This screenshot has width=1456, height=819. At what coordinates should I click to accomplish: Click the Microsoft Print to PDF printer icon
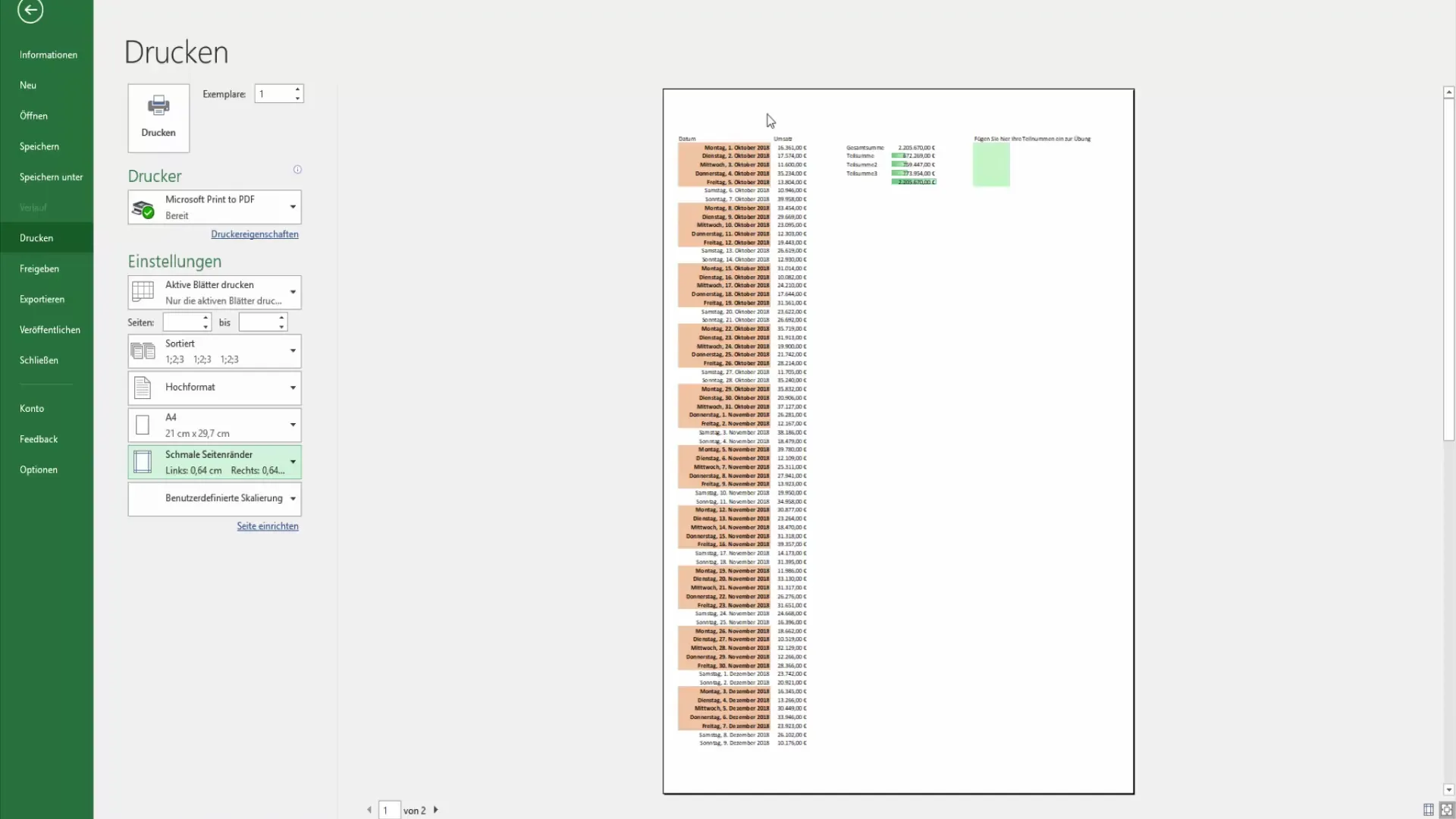point(143,208)
